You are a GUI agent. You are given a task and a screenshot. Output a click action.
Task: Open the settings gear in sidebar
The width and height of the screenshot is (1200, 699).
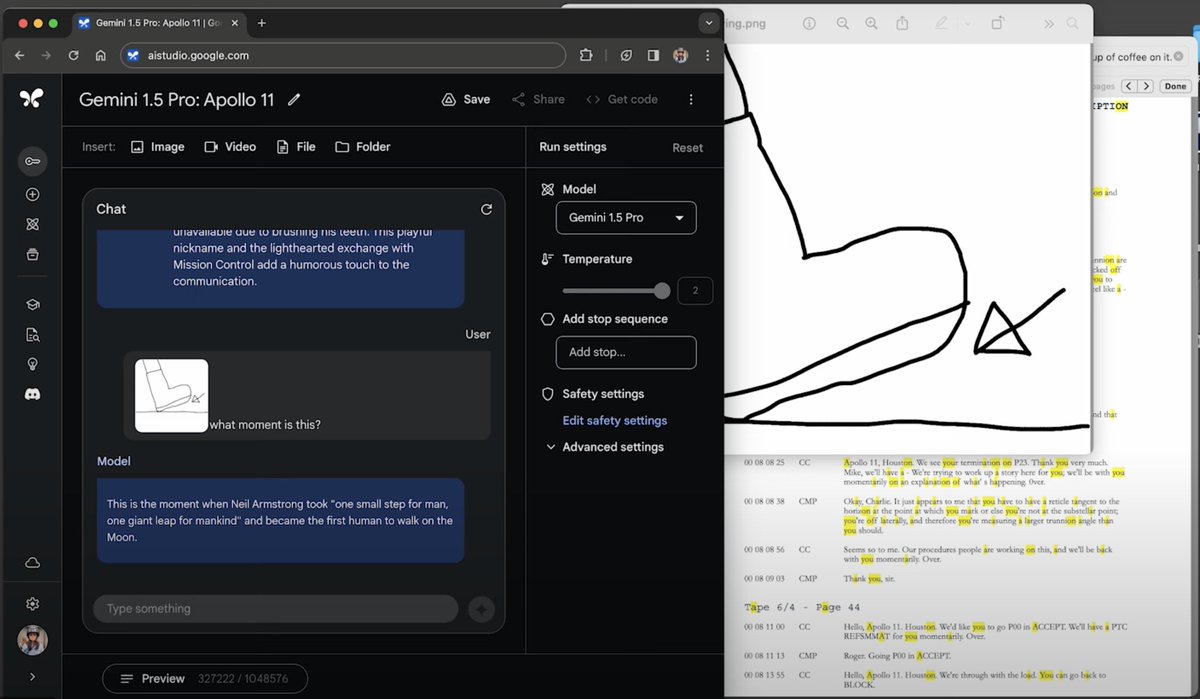point(32,604)
